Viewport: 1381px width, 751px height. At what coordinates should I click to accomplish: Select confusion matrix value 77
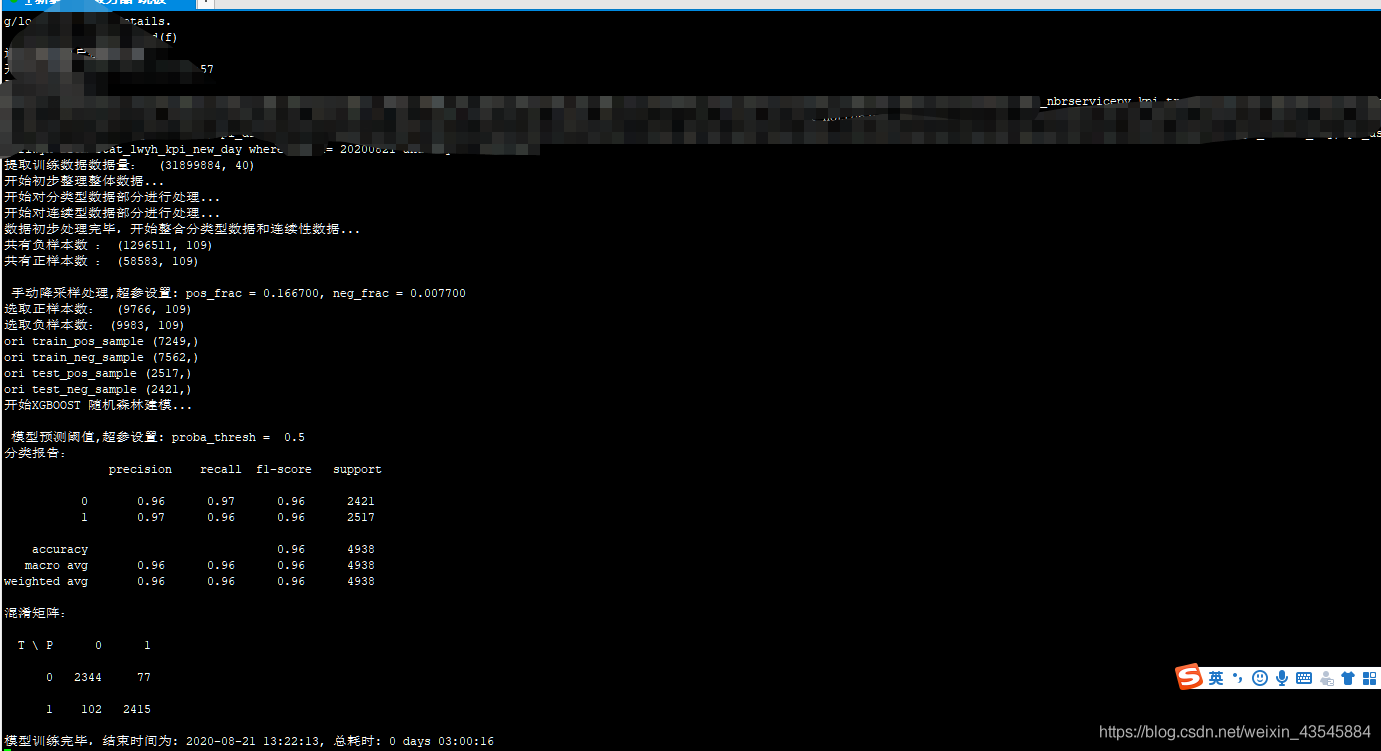point(144,677)
